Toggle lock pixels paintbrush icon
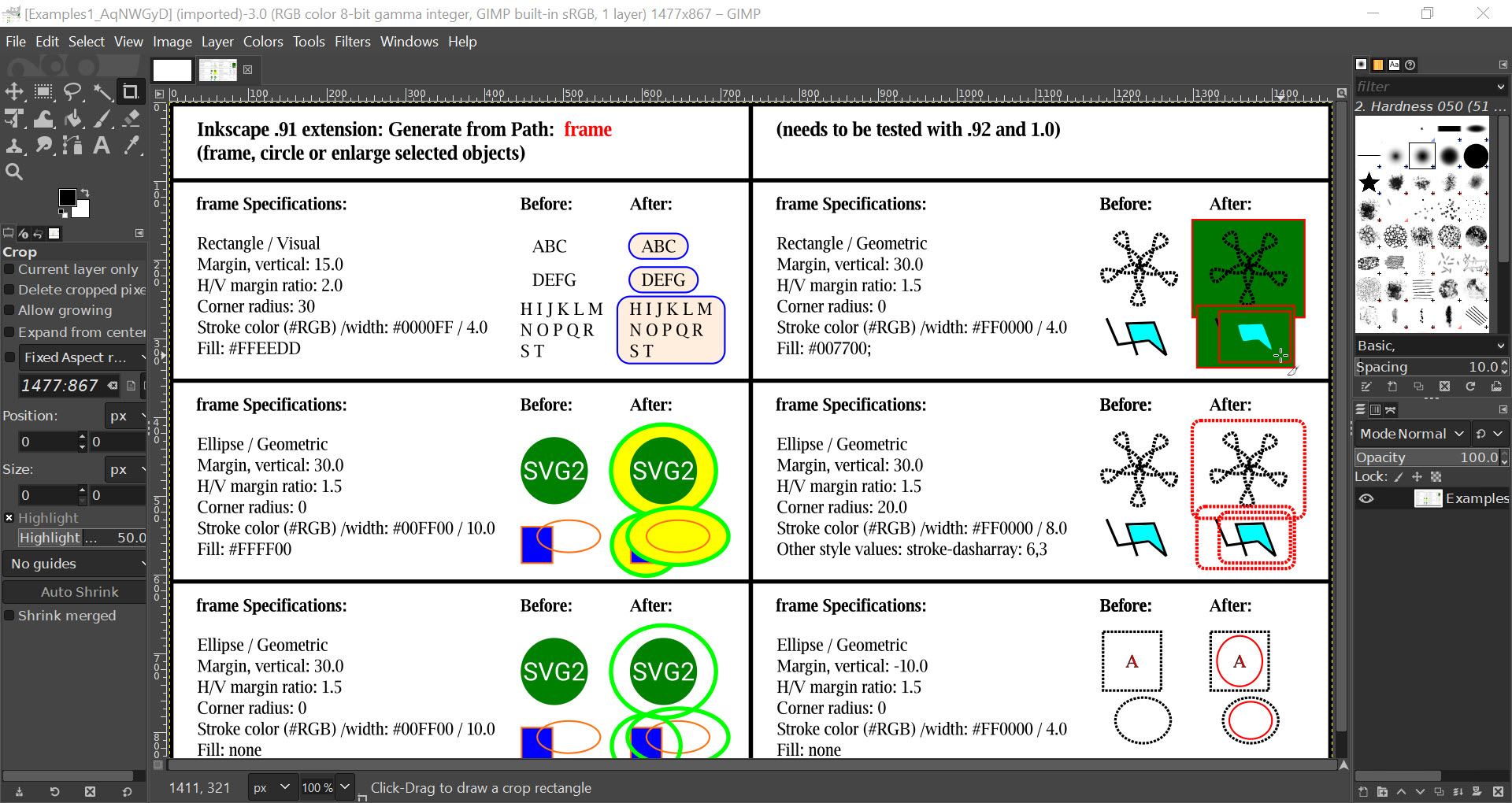Viewport: 1512px width, 803px height. coord(1399,476)
